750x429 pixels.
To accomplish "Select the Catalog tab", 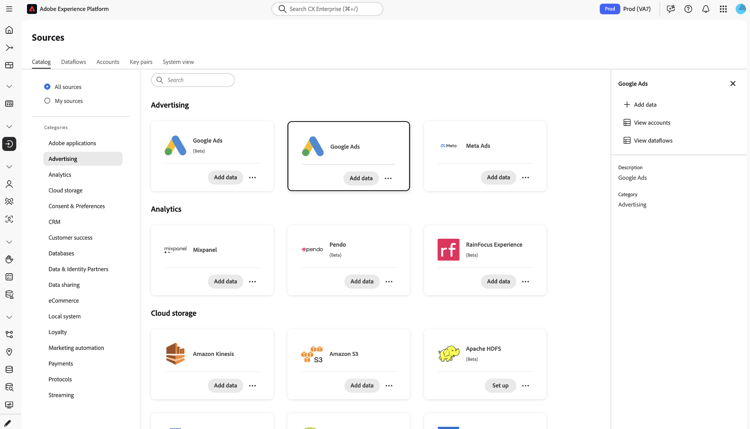I will (41, 62).
